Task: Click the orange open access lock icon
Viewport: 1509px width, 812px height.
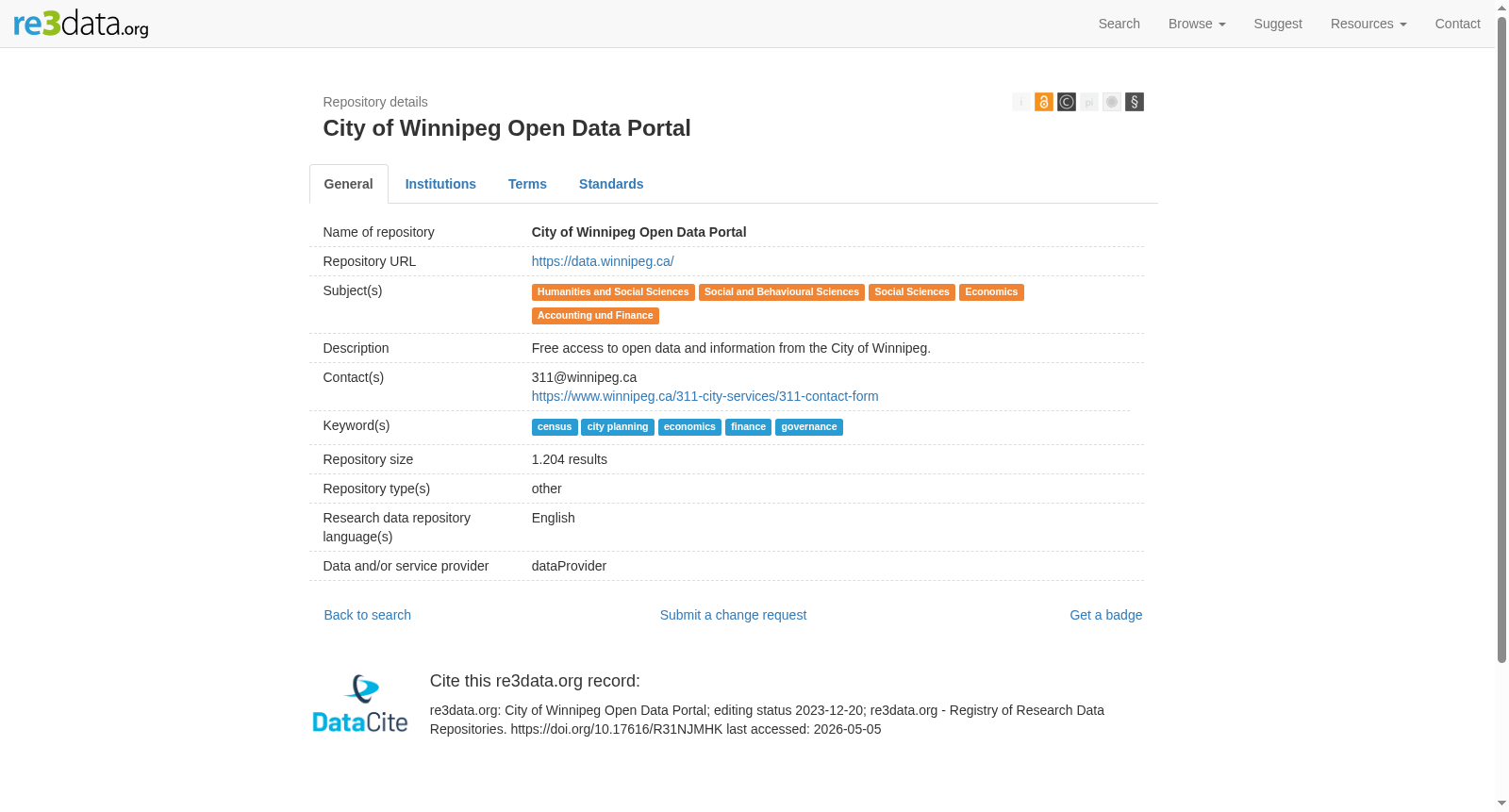Action: [x=1043, y=102]
